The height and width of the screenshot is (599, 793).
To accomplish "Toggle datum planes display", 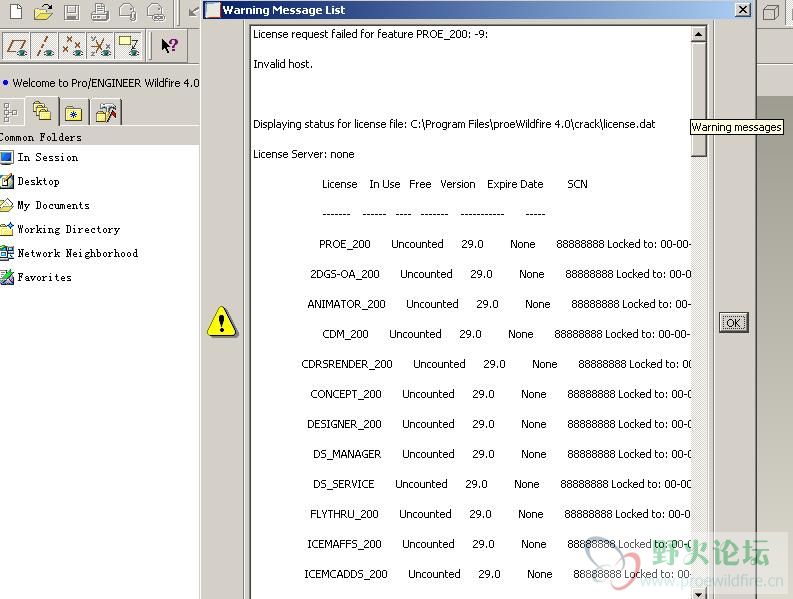I will (16, 46).
